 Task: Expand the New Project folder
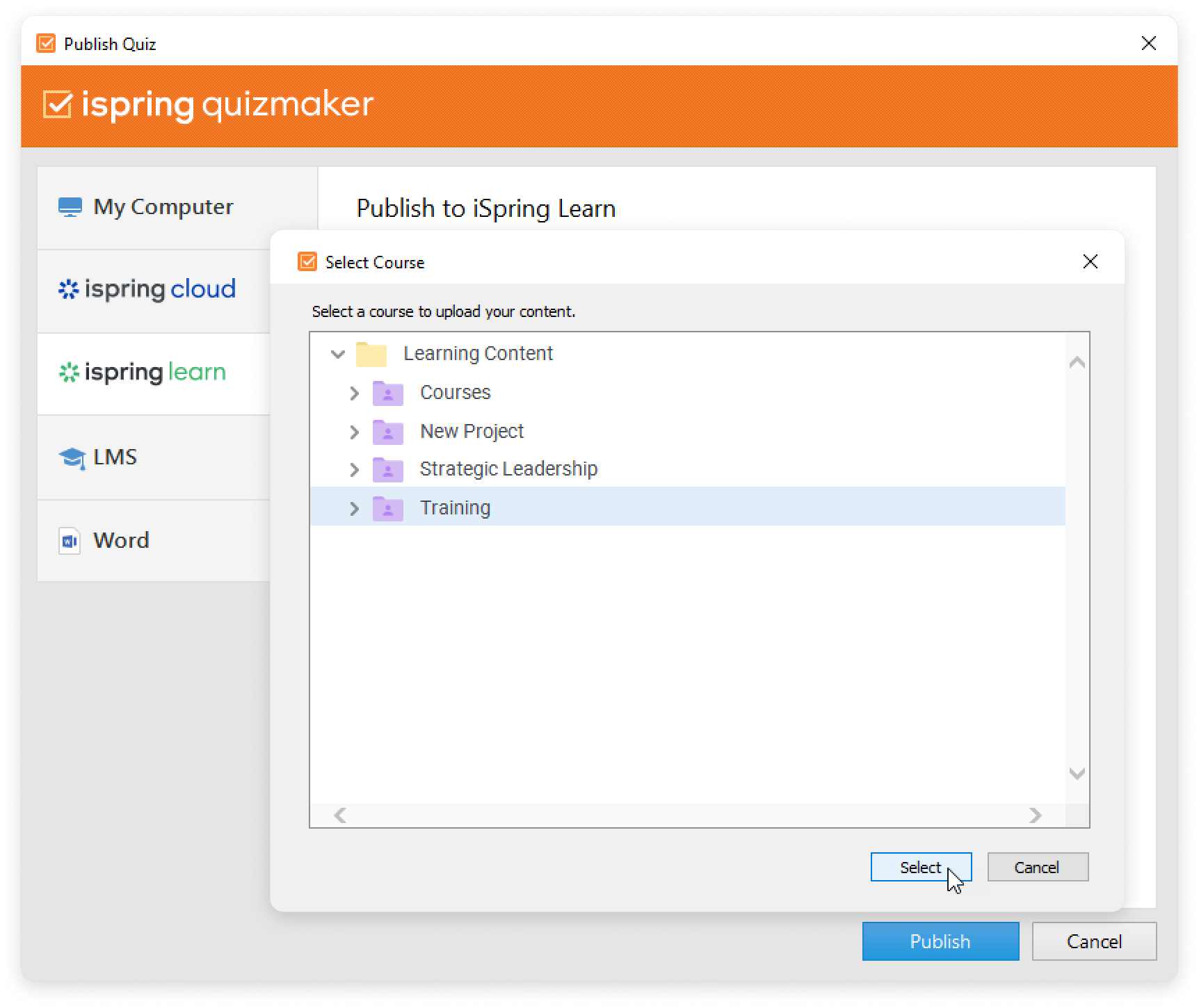354,432
